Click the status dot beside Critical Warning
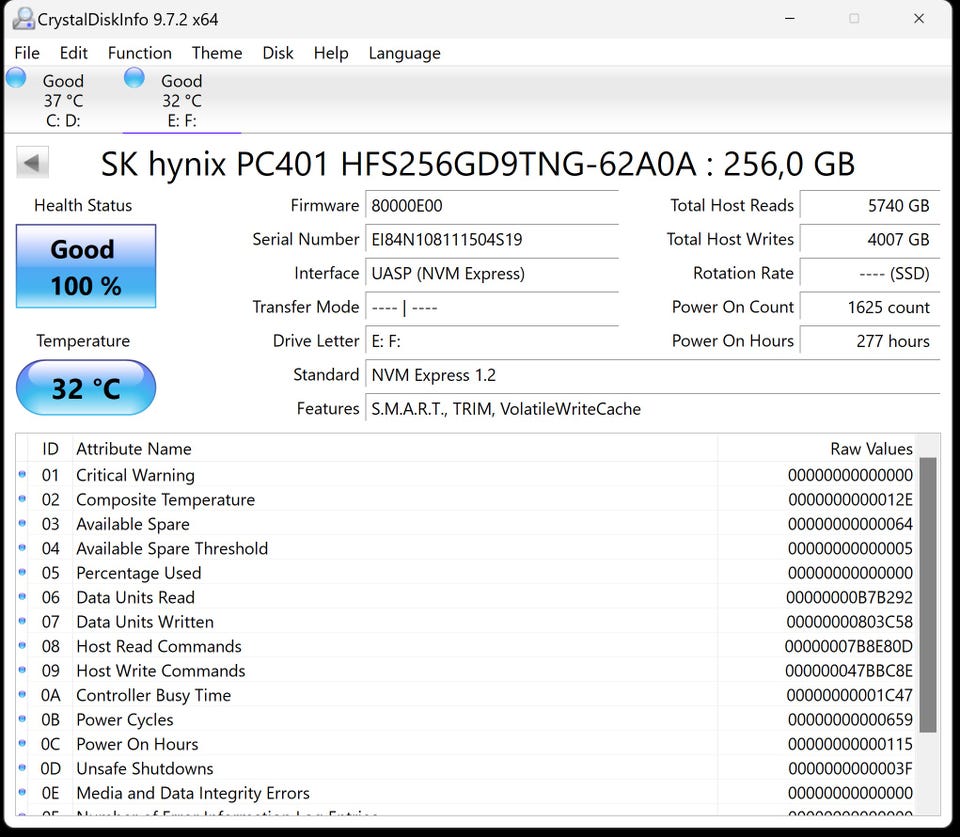The height and width of the screenshot is (837, 960). tap(22, 475)
